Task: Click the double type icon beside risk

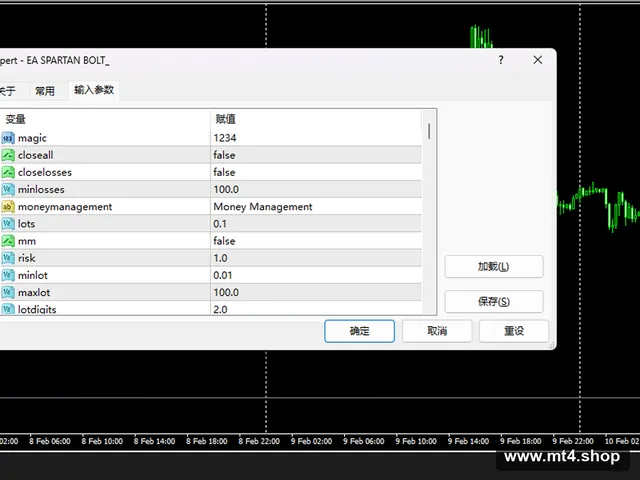Action: click(8, 258)
